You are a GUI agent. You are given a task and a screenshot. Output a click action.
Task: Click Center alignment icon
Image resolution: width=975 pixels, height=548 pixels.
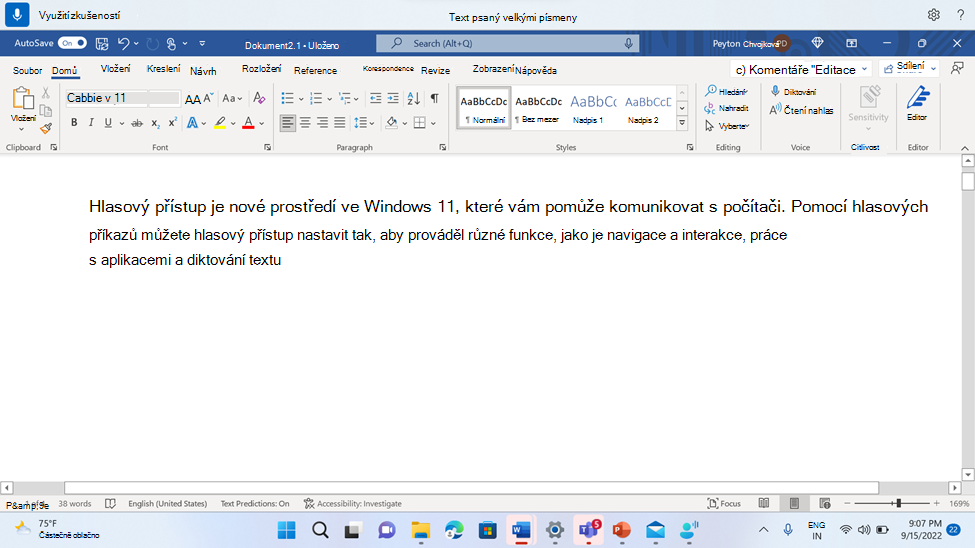coord(305,123)
